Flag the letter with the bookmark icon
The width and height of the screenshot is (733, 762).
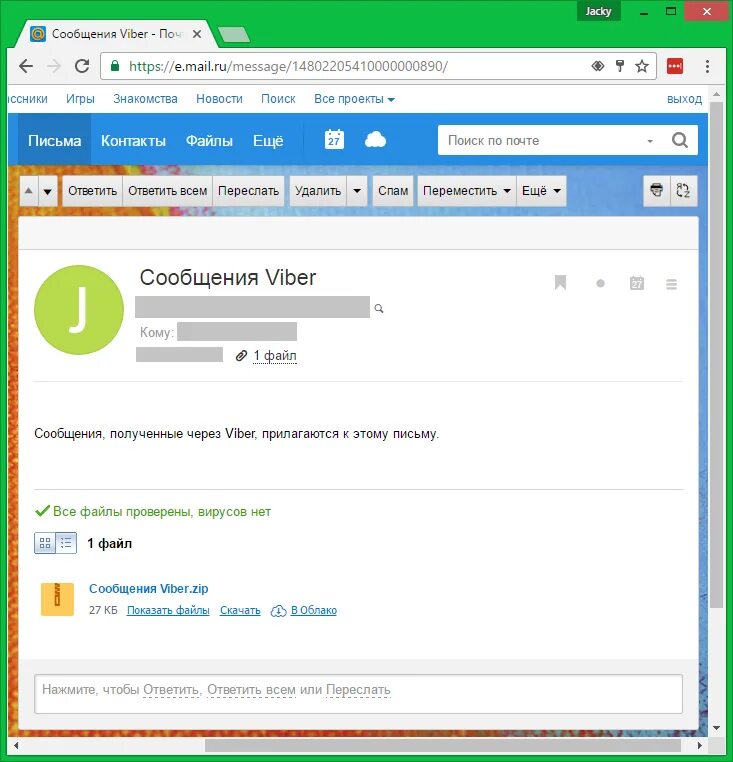click(x=560, y=282)
